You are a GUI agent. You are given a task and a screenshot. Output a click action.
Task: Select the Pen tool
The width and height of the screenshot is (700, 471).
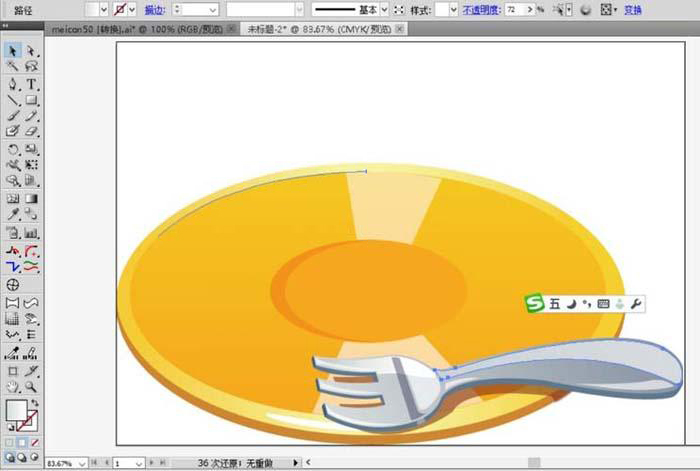12,84
